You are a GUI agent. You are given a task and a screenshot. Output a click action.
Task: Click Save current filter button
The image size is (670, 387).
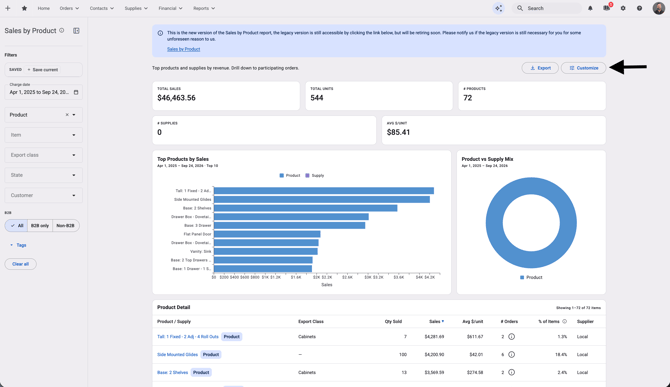pos(43,70)
